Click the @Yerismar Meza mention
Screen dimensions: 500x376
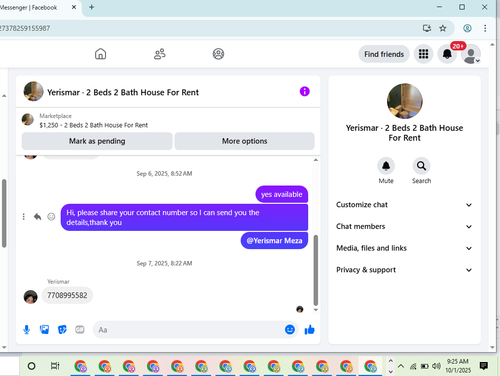274,241
